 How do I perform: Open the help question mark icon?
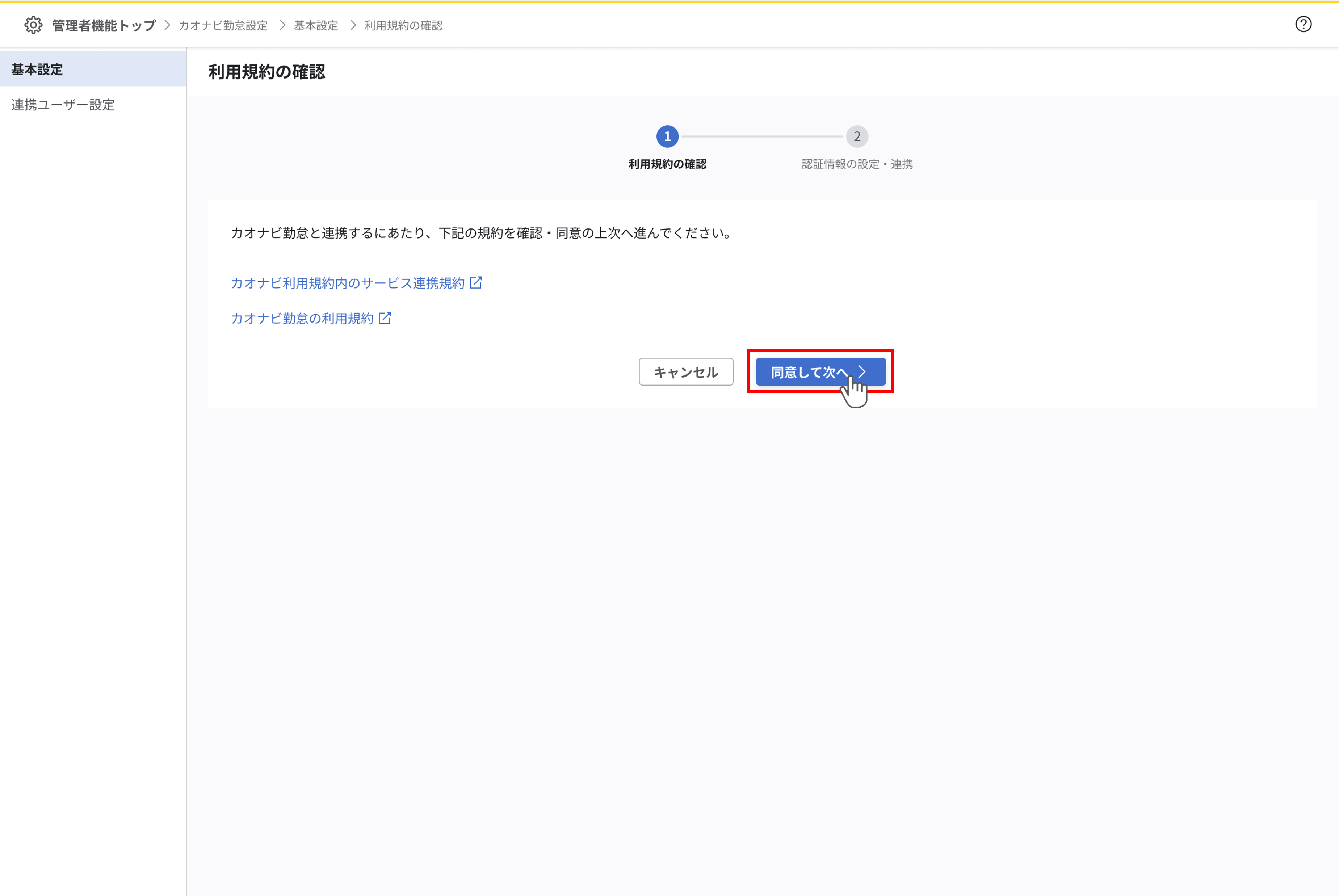pyautogui.click(x=1303, y=24)
